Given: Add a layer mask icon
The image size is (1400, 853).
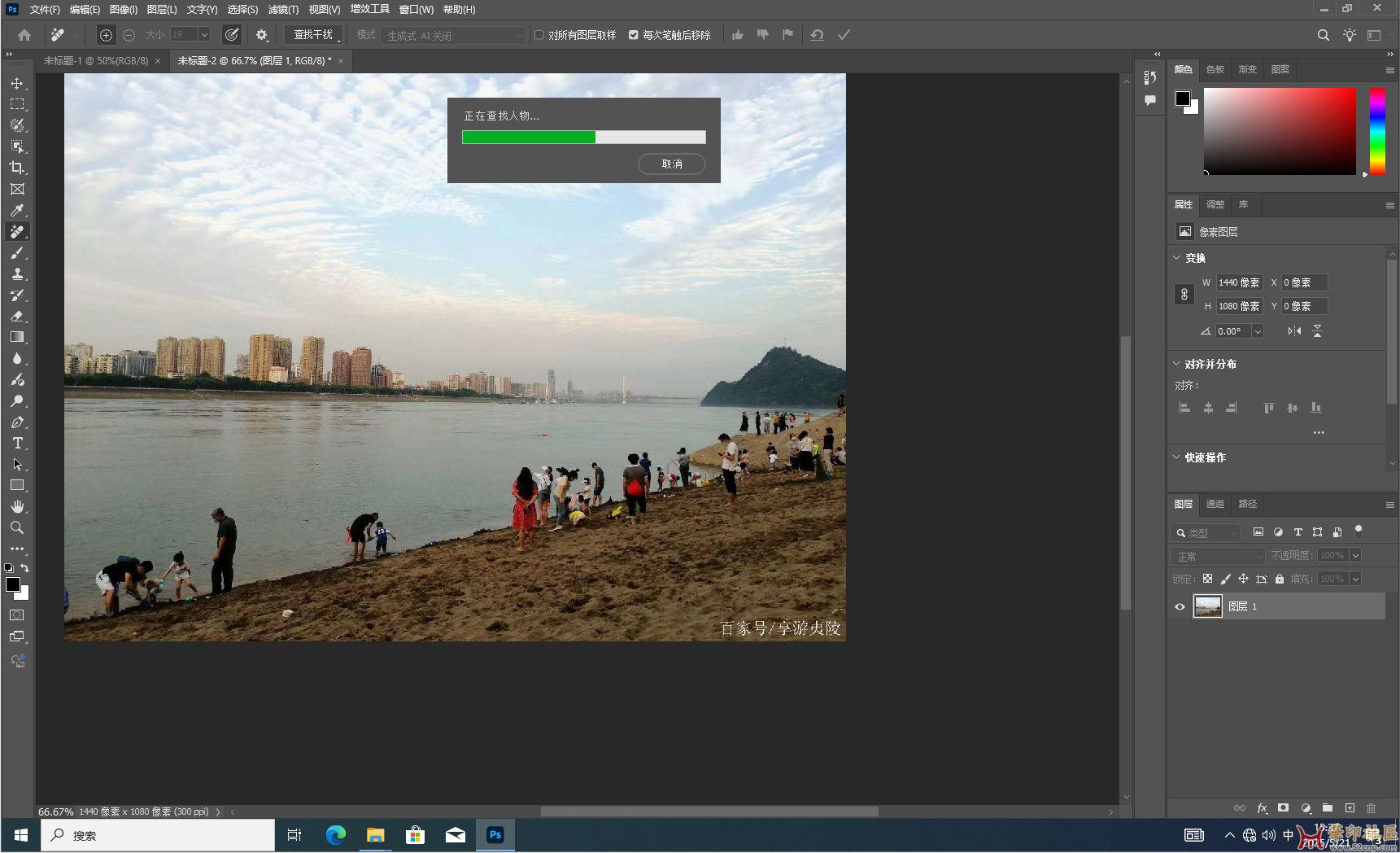Looking at the screenshot, I should click(1284, 808).
